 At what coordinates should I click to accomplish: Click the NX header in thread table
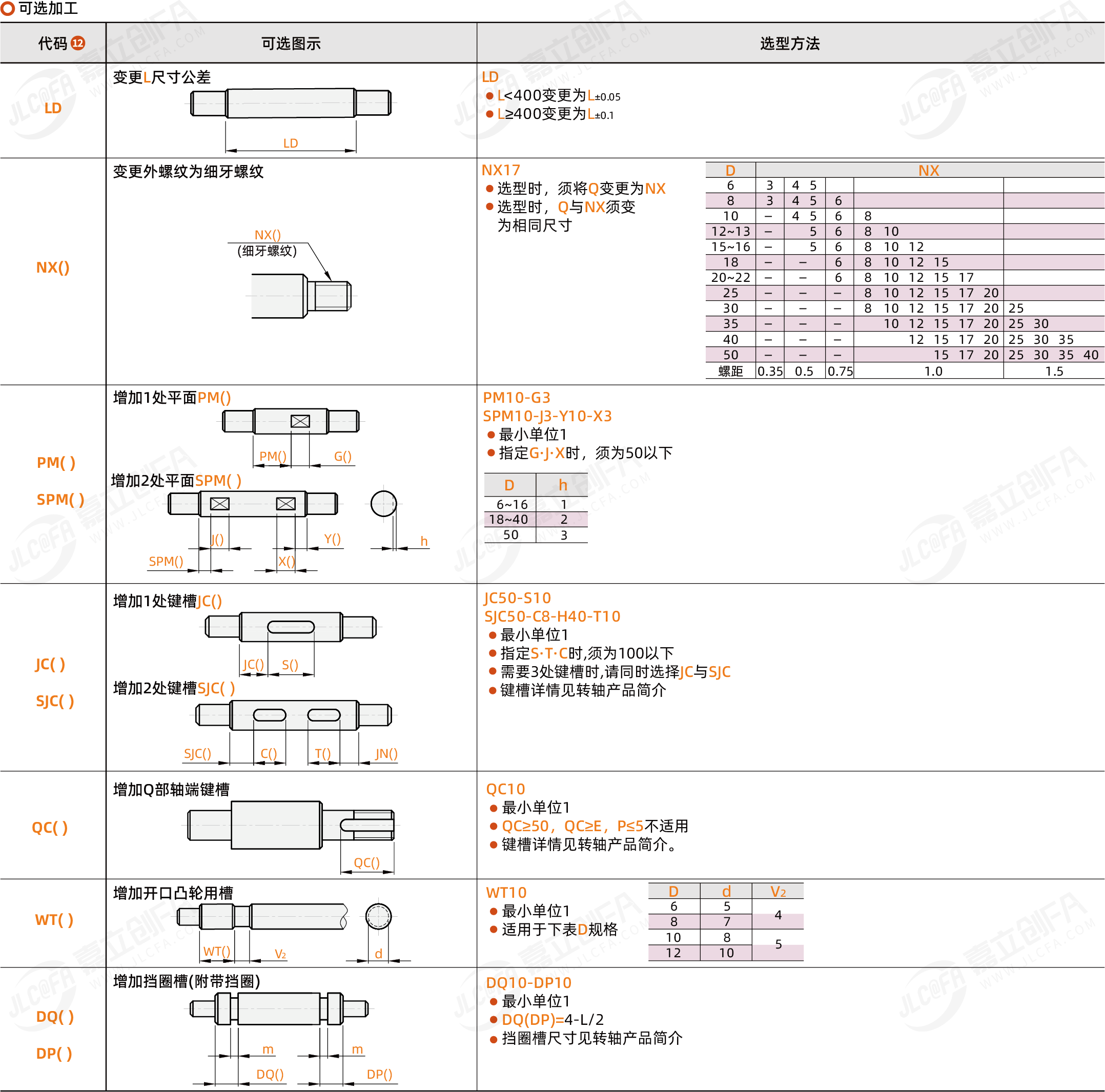[x=928, y=170]
